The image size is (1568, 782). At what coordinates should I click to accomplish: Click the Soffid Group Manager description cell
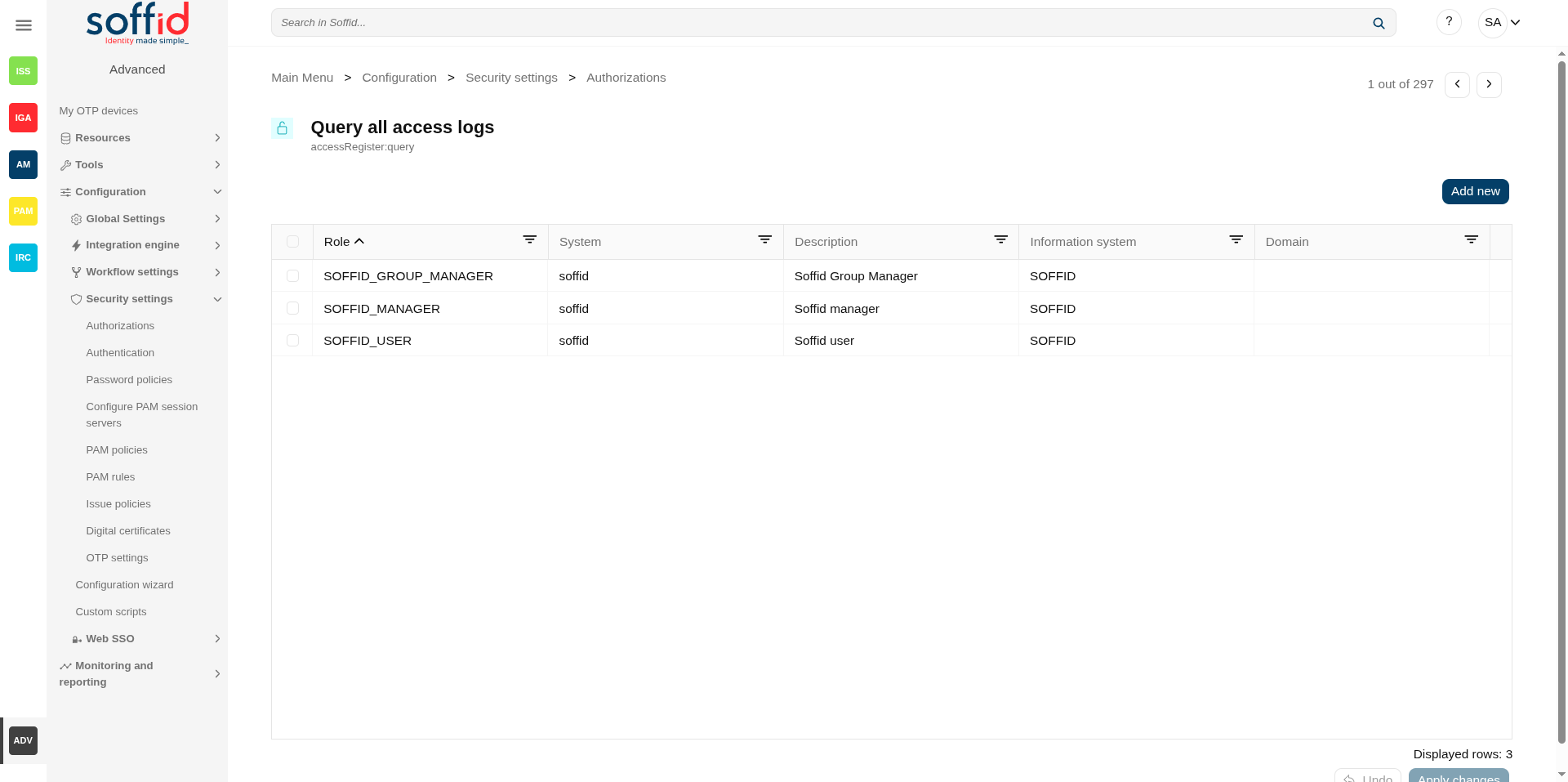(x=901, y=276)
